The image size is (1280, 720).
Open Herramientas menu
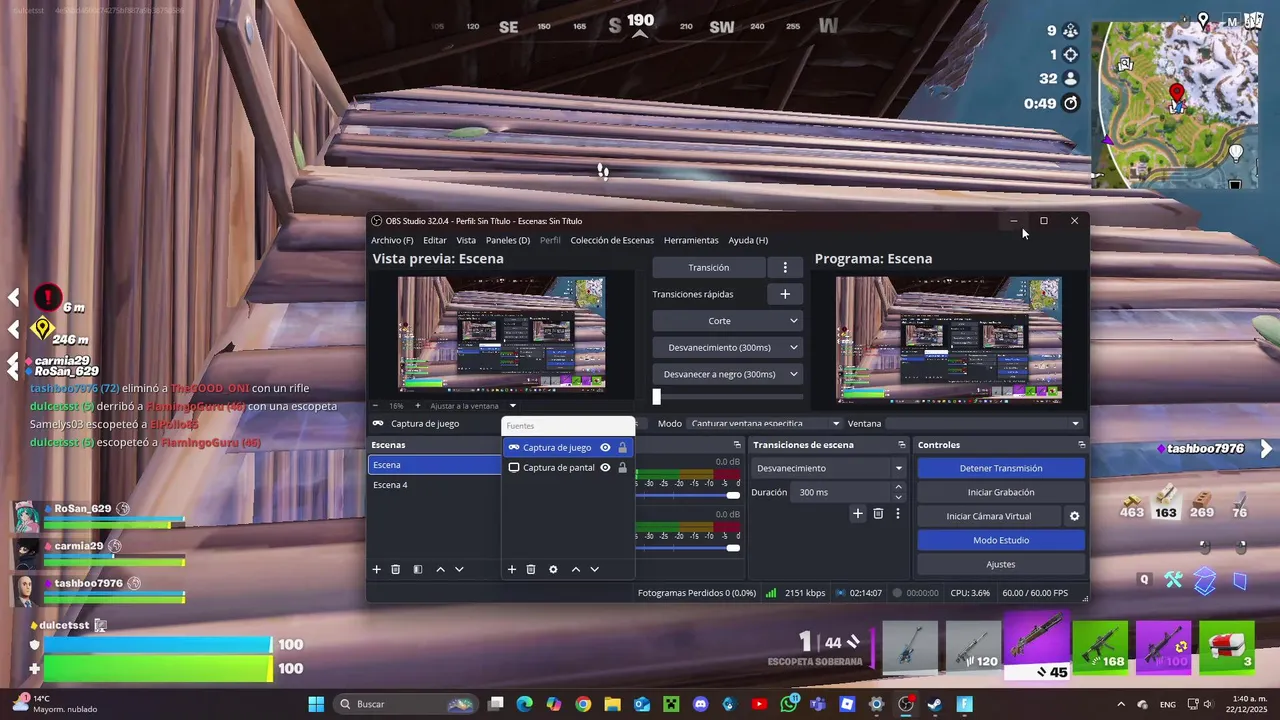coord(691,240)
